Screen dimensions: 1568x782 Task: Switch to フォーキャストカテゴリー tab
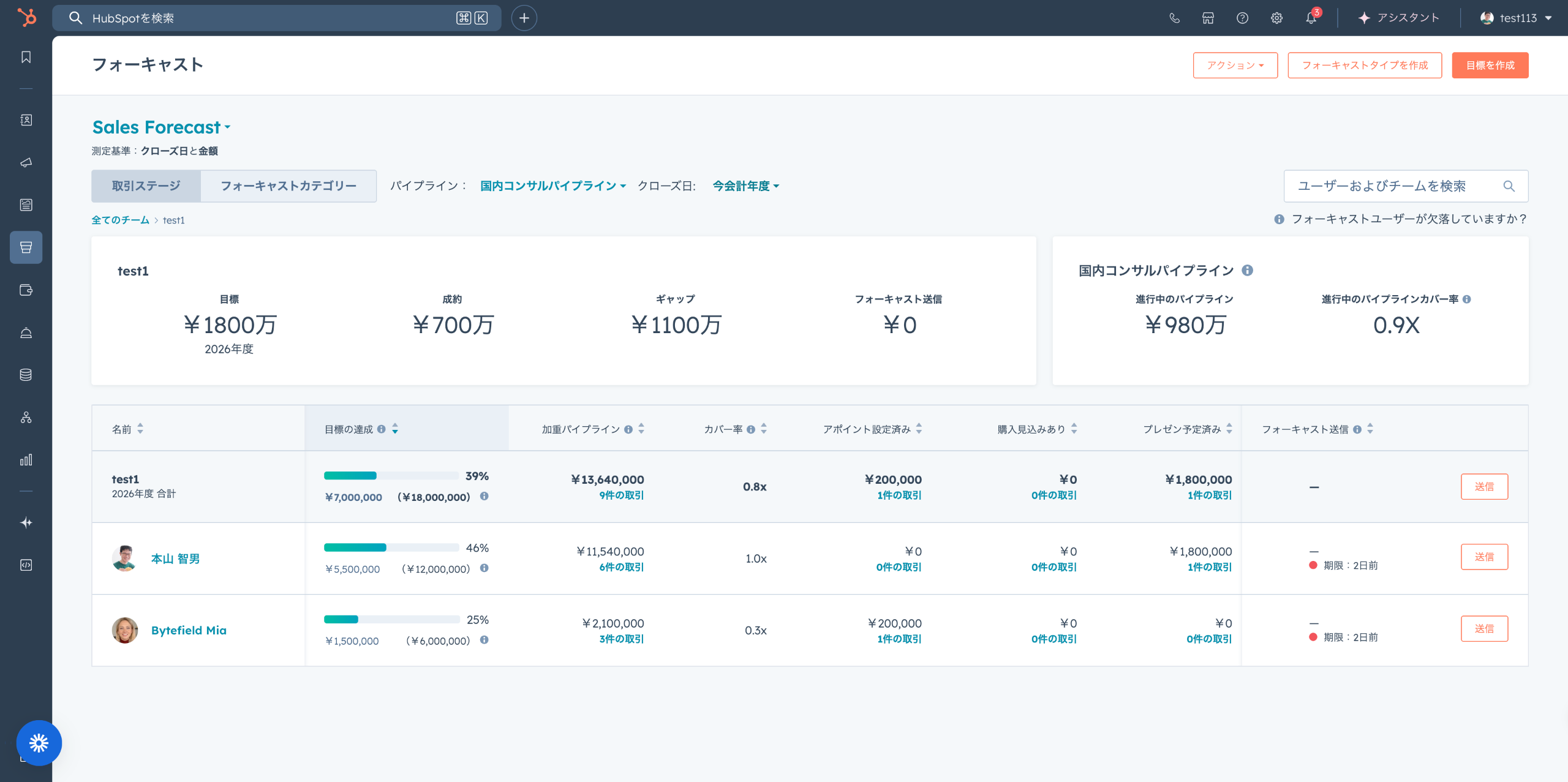(x=288, y=186)
